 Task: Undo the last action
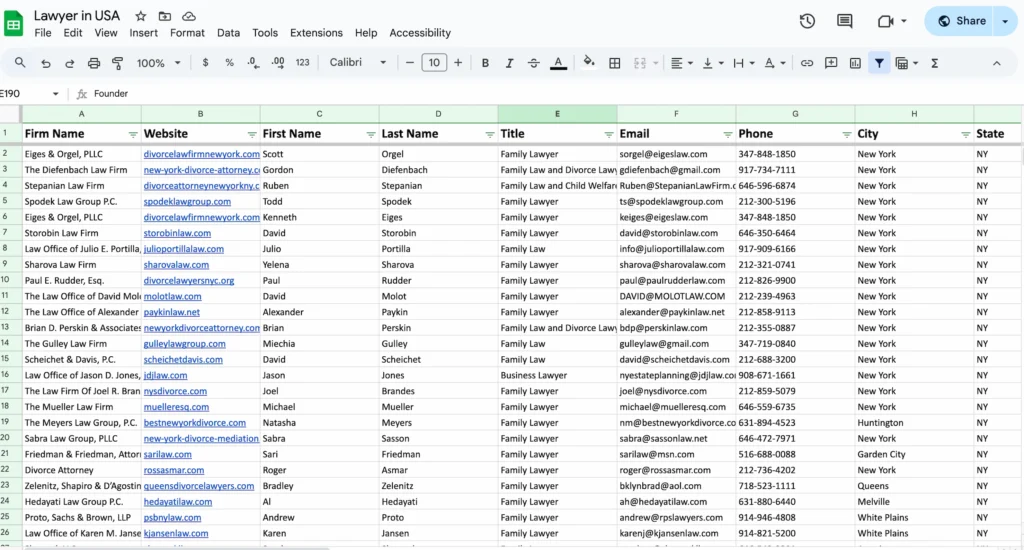click(45, 63)
